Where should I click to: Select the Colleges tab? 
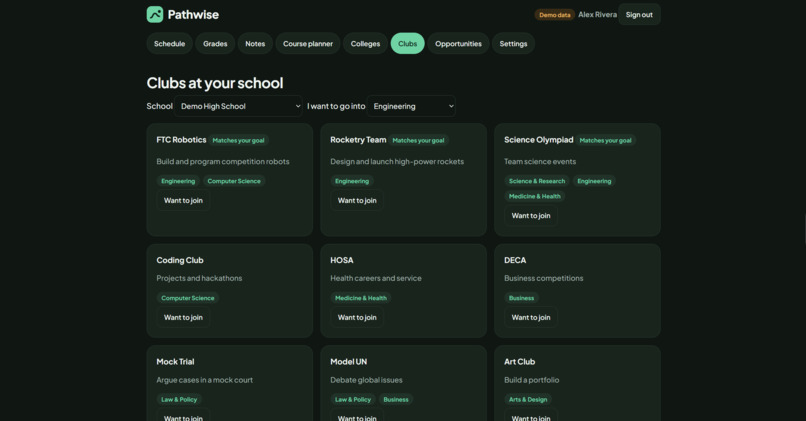365,44
